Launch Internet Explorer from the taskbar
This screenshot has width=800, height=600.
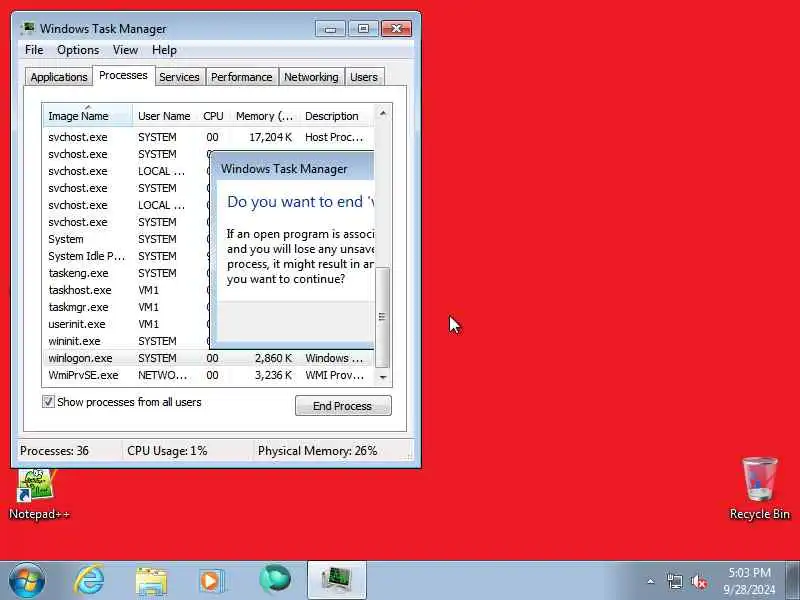pos(89,581)
